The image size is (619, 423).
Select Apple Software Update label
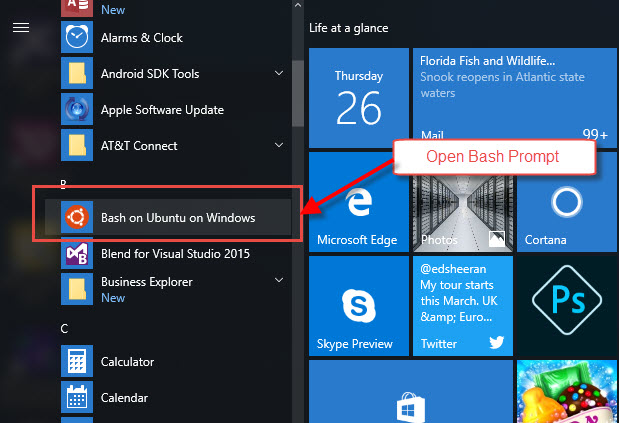coord(162,110)
